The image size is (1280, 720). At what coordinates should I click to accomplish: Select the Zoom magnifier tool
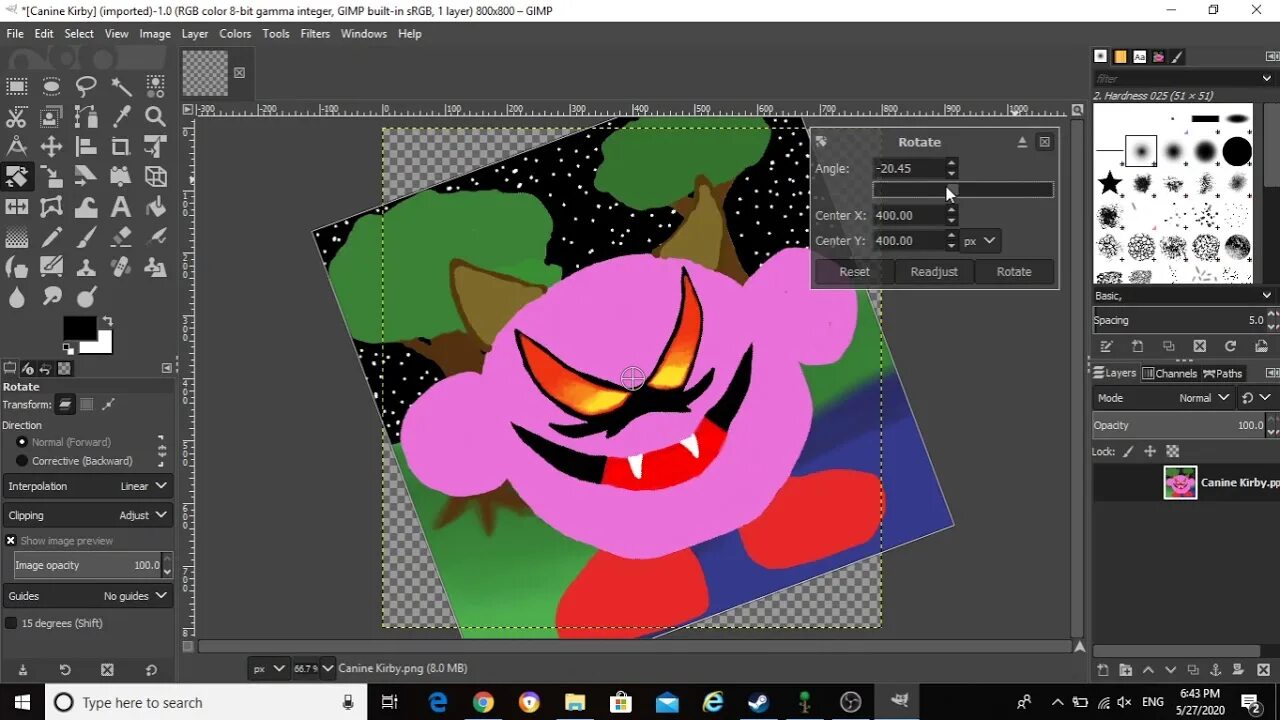(155, 117)
